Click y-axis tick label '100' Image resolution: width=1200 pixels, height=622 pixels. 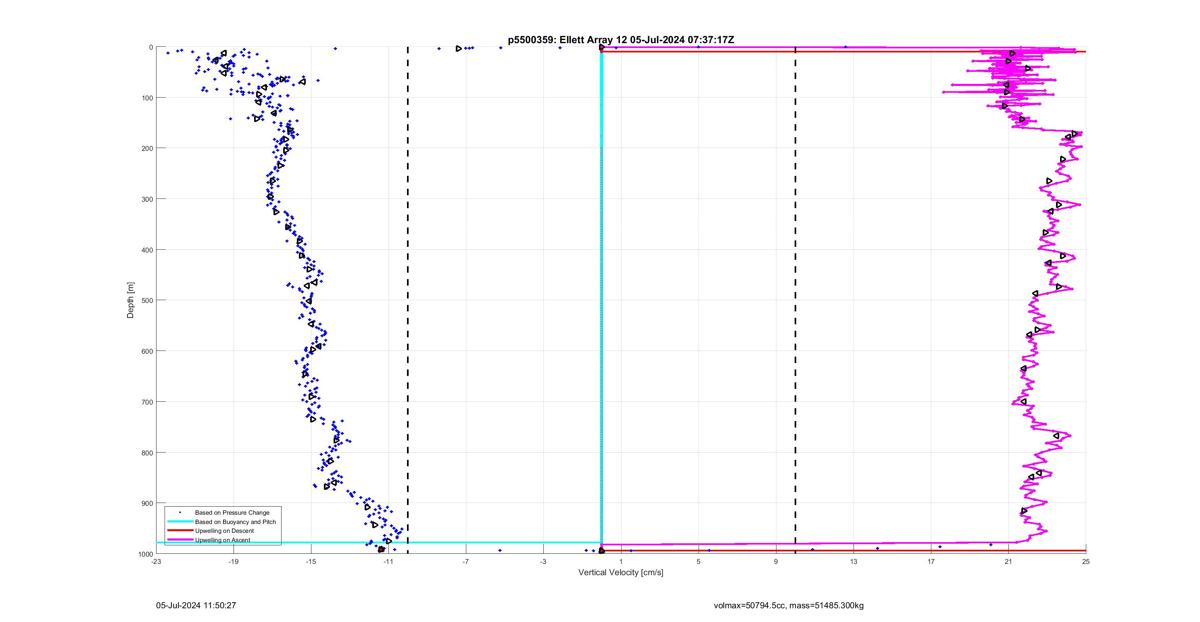tap(146, 98)
